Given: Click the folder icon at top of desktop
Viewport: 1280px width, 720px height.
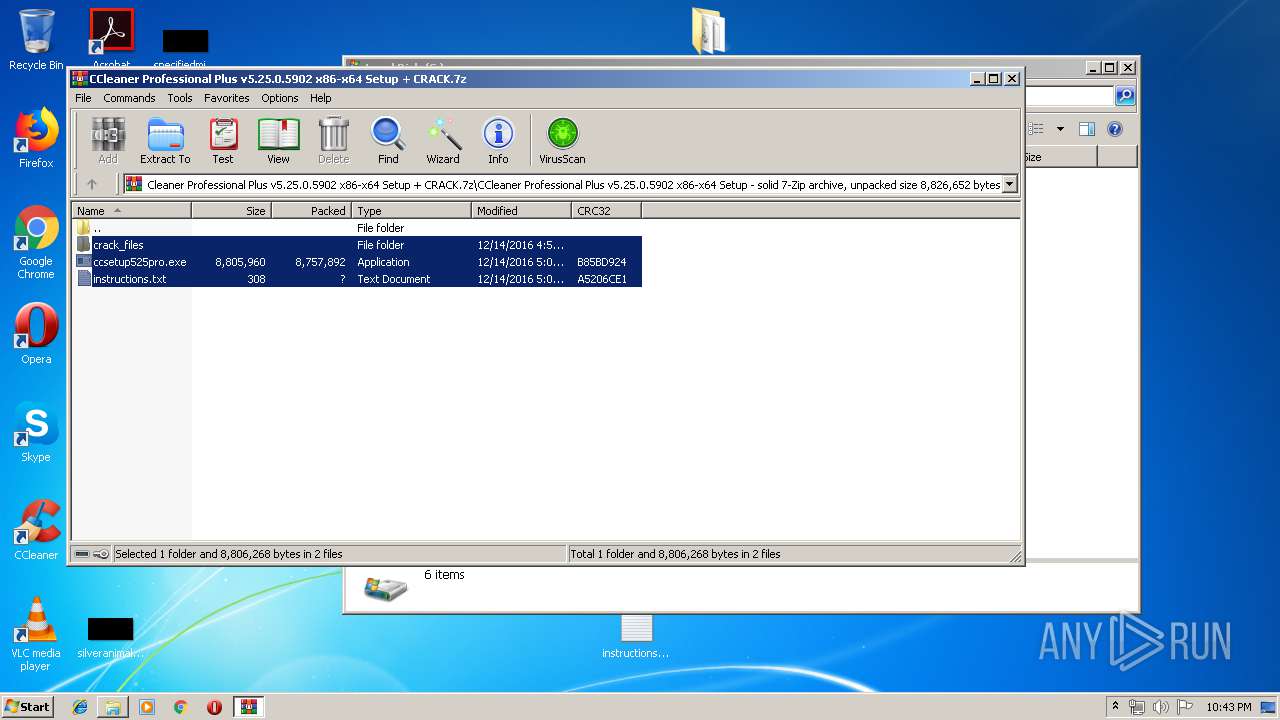Looking at the screenshot, I should pyautogui.click(x=708, y=31).
